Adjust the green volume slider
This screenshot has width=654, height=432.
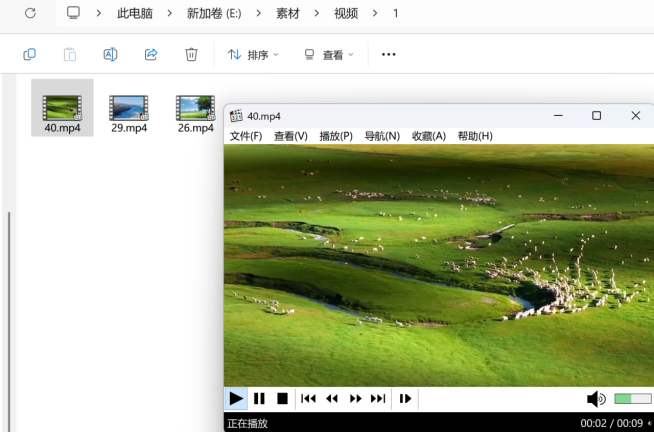[633, 399]
